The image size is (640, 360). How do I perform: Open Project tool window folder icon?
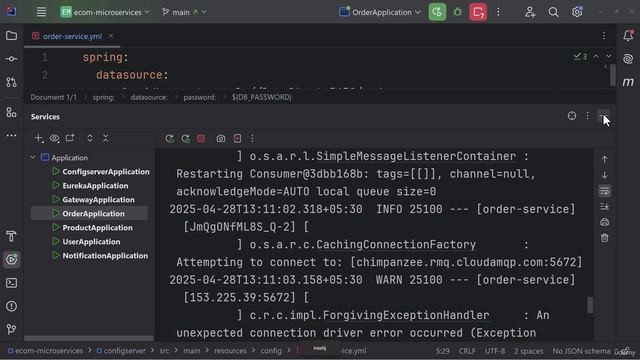coord(11,36)
